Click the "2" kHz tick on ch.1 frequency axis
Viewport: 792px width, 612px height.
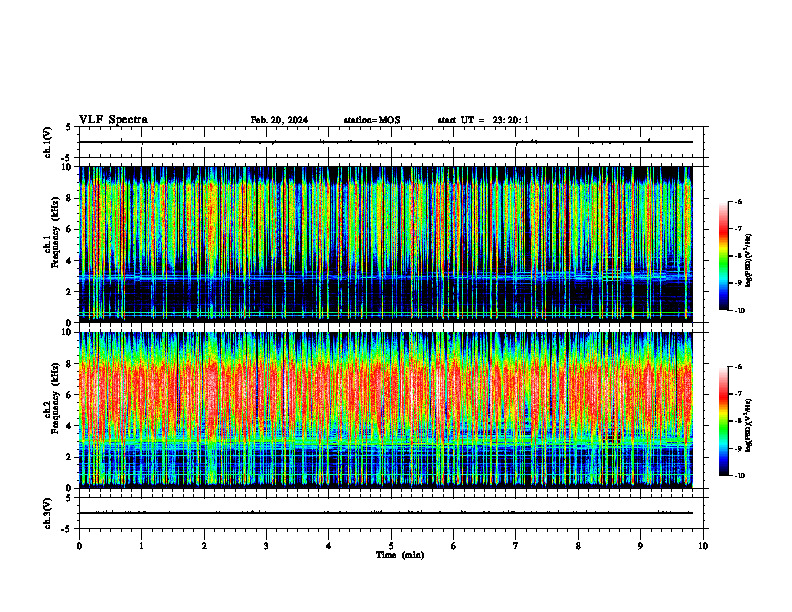(x=70, y=291)
